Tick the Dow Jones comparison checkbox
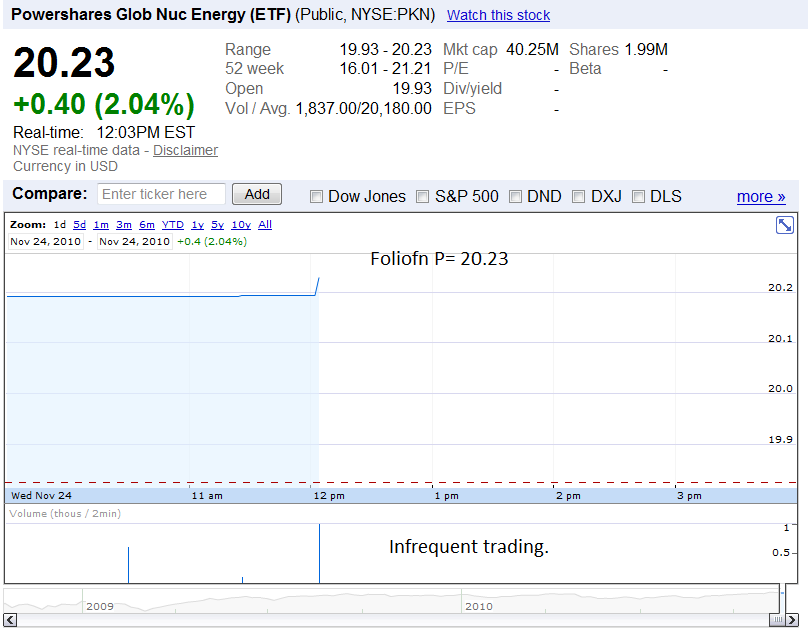 tap(316, 196)
